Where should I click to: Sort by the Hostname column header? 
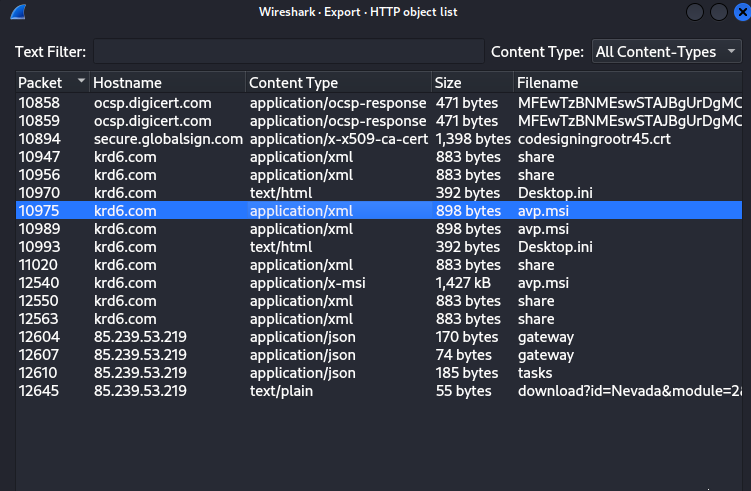coord(167,83)
